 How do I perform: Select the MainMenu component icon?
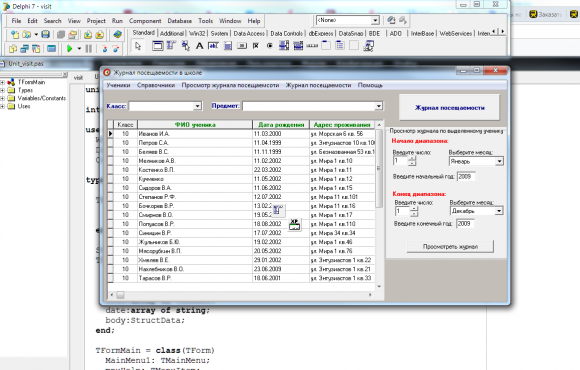point(171,46)
